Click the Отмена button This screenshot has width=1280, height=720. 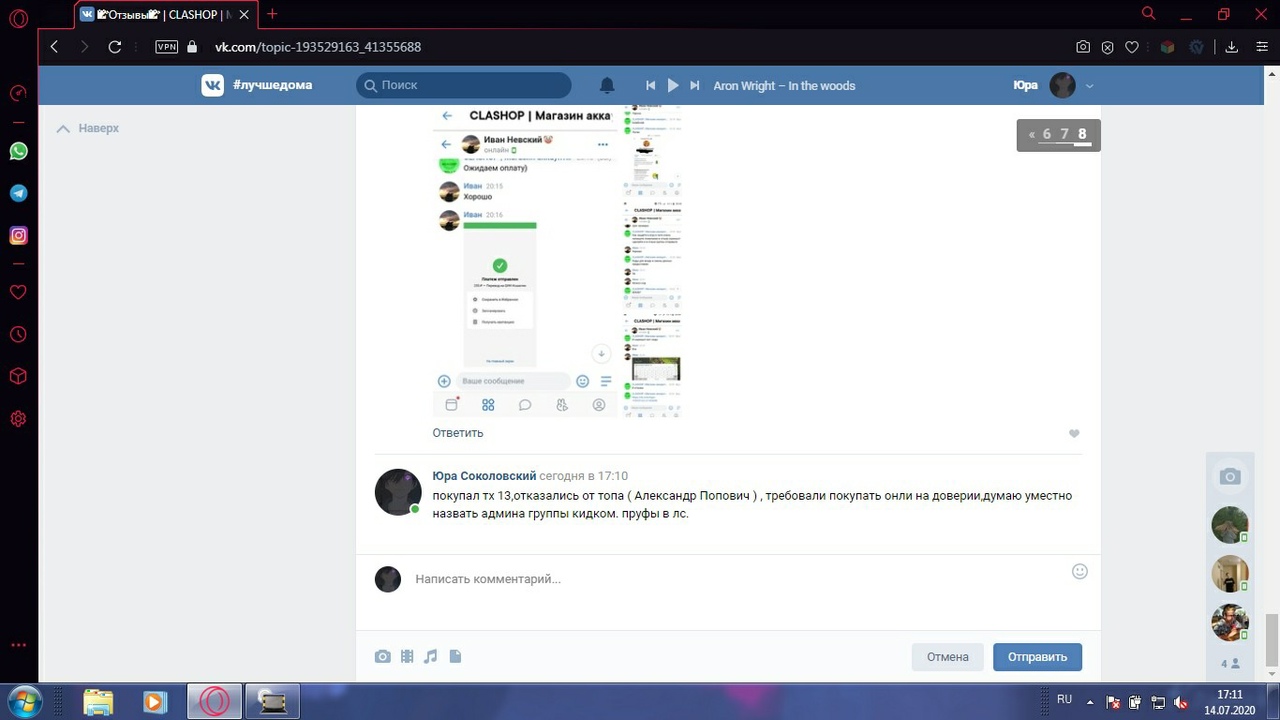point(947,657)
